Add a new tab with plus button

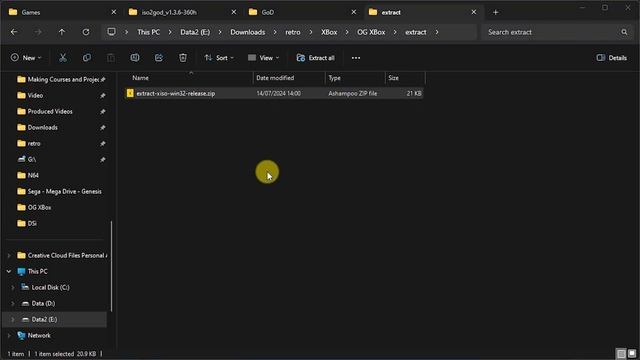point(496,12)
